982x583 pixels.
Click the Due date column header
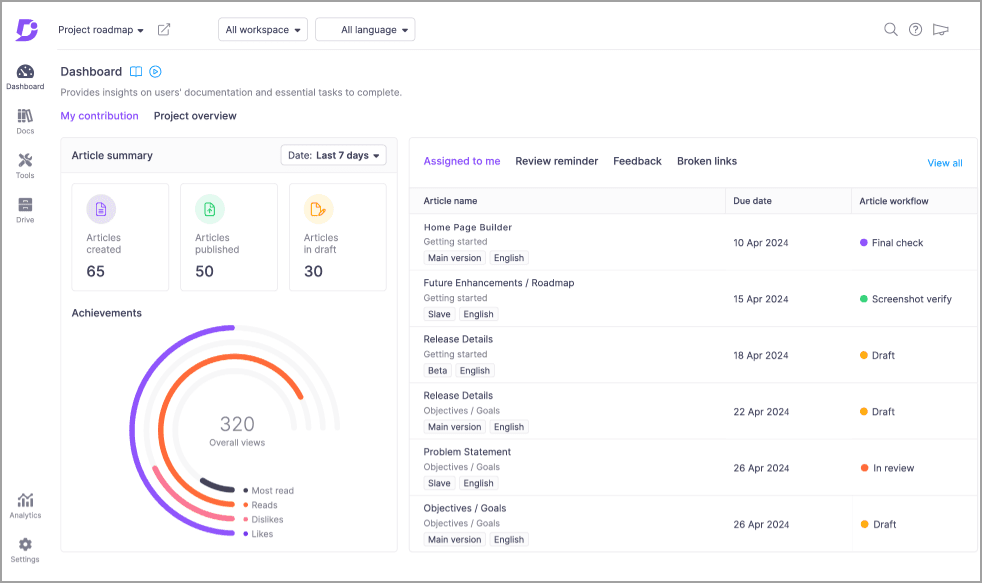(x=752, y=201)
